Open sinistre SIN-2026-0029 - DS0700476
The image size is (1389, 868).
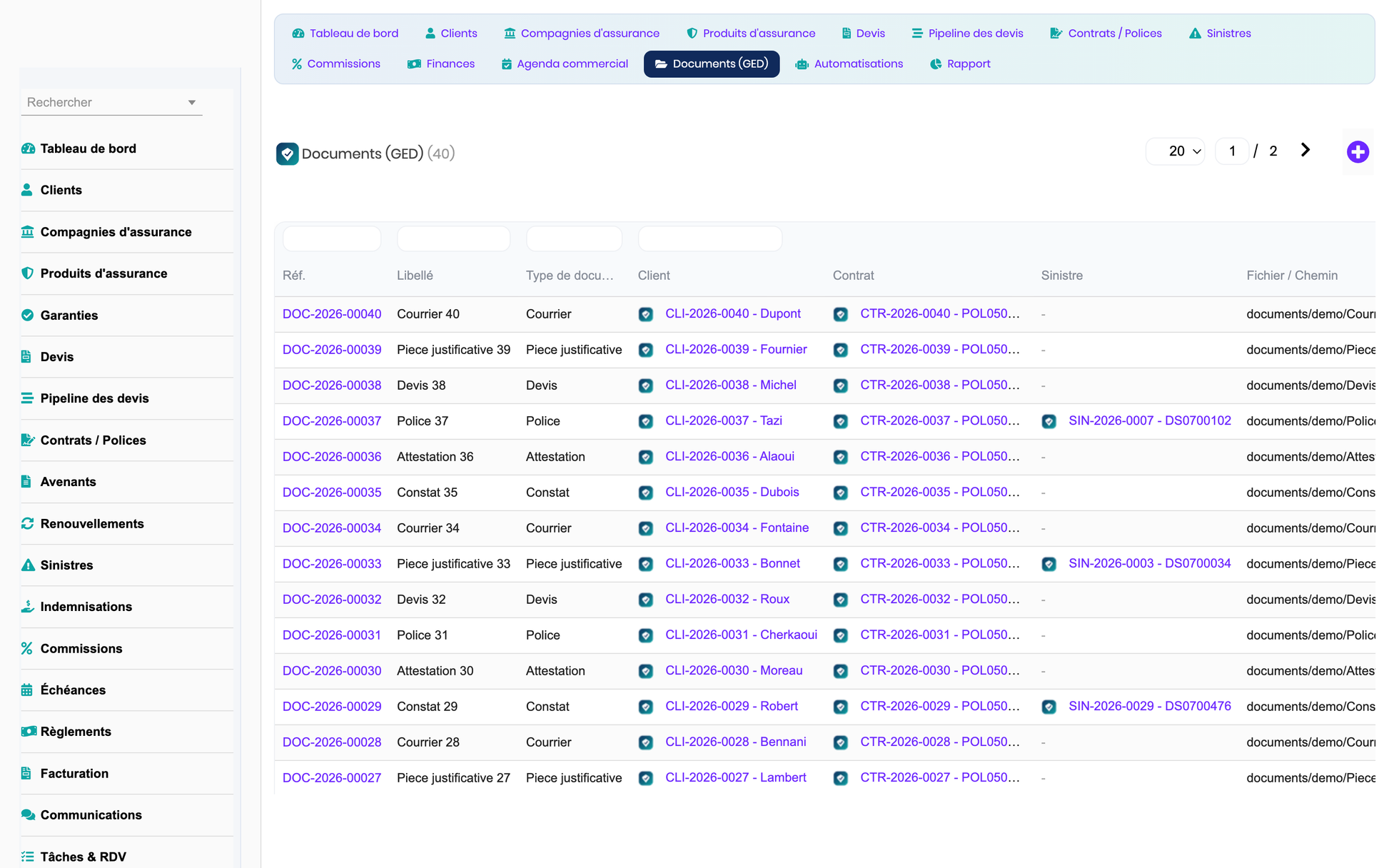(x=1149, y=707)
